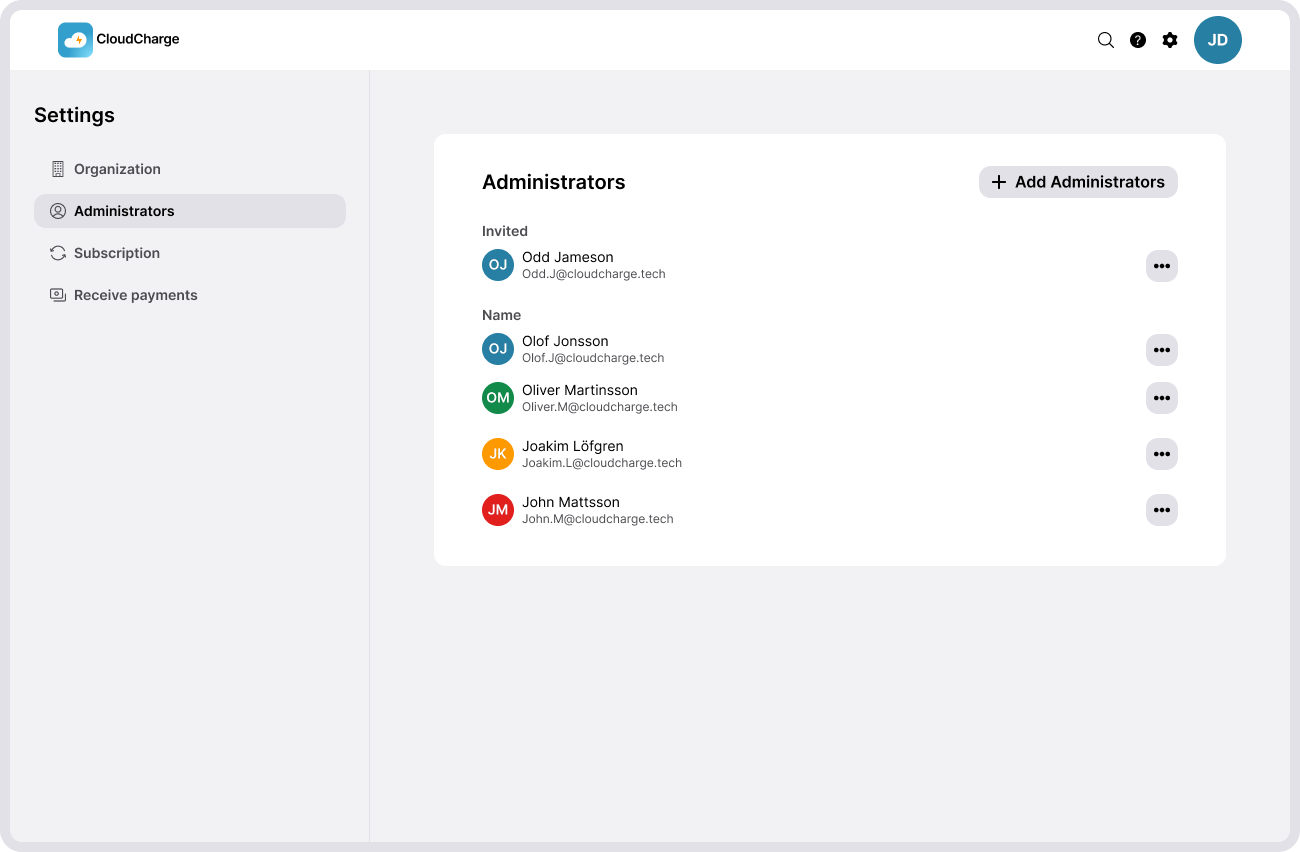
Task: Open the JD user profile avatar
Action: [1218, 40]
